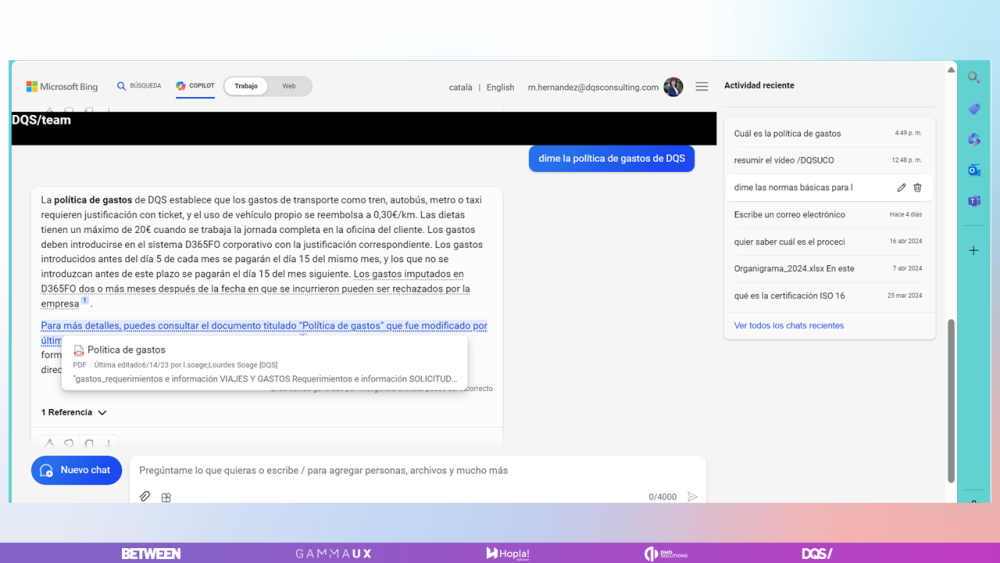1000x563 pixels.
Task: Click the 'Para más detalles' document link
Action: [264, 326]
